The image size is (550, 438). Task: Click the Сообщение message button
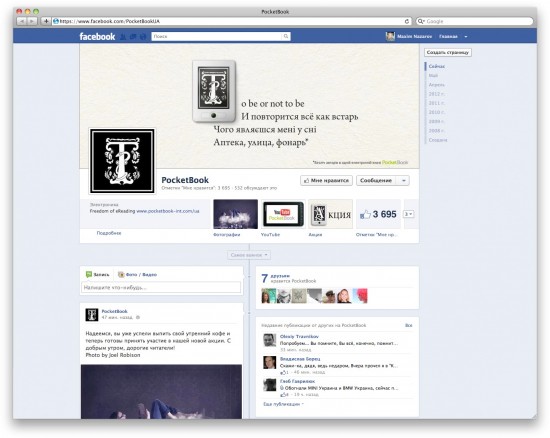coord(376,181)
